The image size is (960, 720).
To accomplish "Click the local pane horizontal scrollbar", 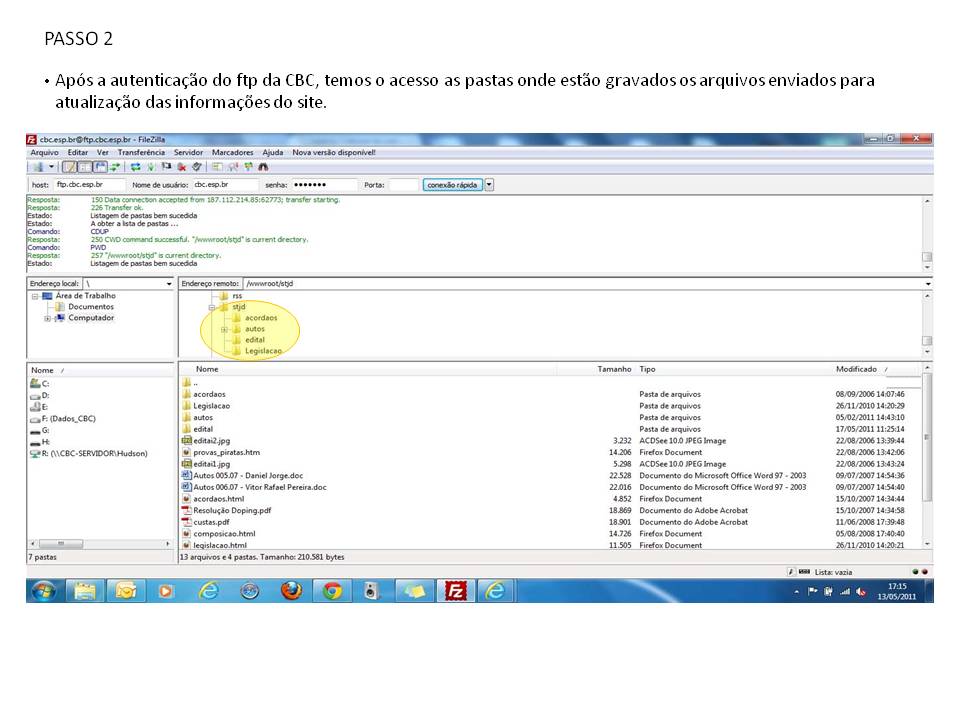I will tap(100, 544).
